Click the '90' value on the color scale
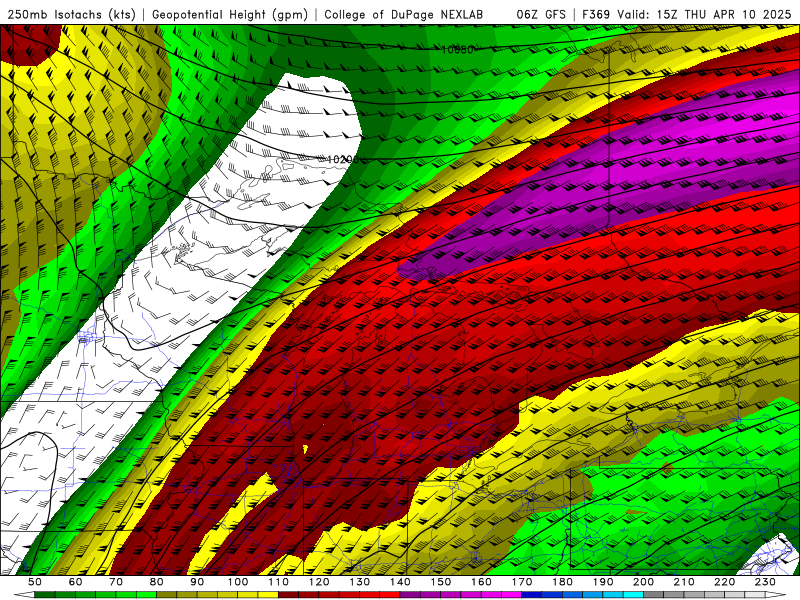800x600 pixels. [197, 582]
